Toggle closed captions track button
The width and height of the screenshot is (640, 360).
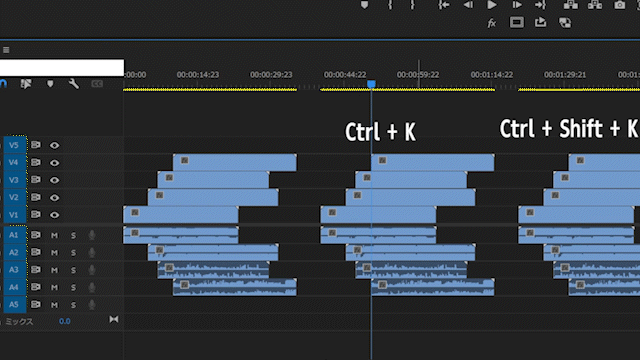[x=97, y=84]
